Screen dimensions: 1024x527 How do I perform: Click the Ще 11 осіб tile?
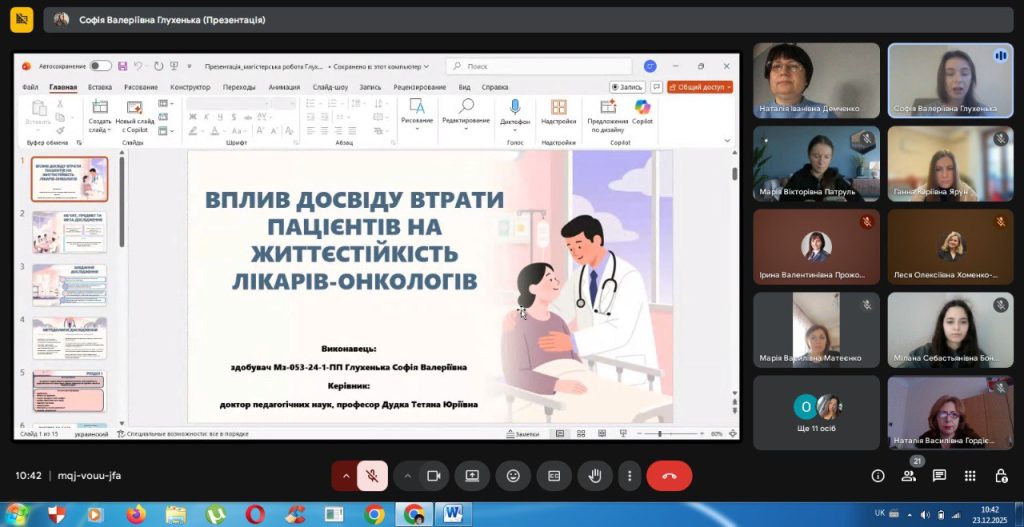tap(816, 412)
